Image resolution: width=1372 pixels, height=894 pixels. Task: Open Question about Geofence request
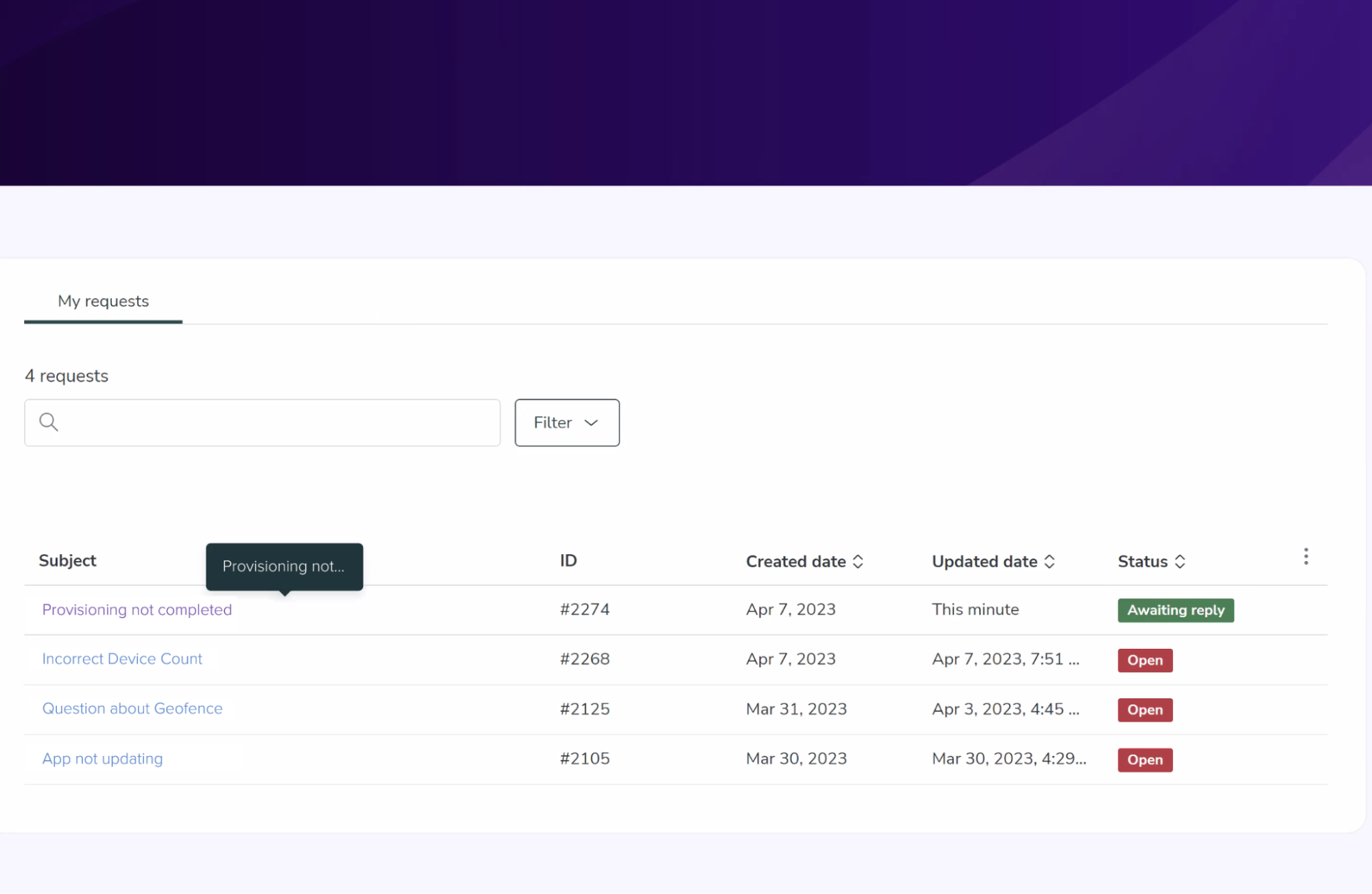point(132,709)
